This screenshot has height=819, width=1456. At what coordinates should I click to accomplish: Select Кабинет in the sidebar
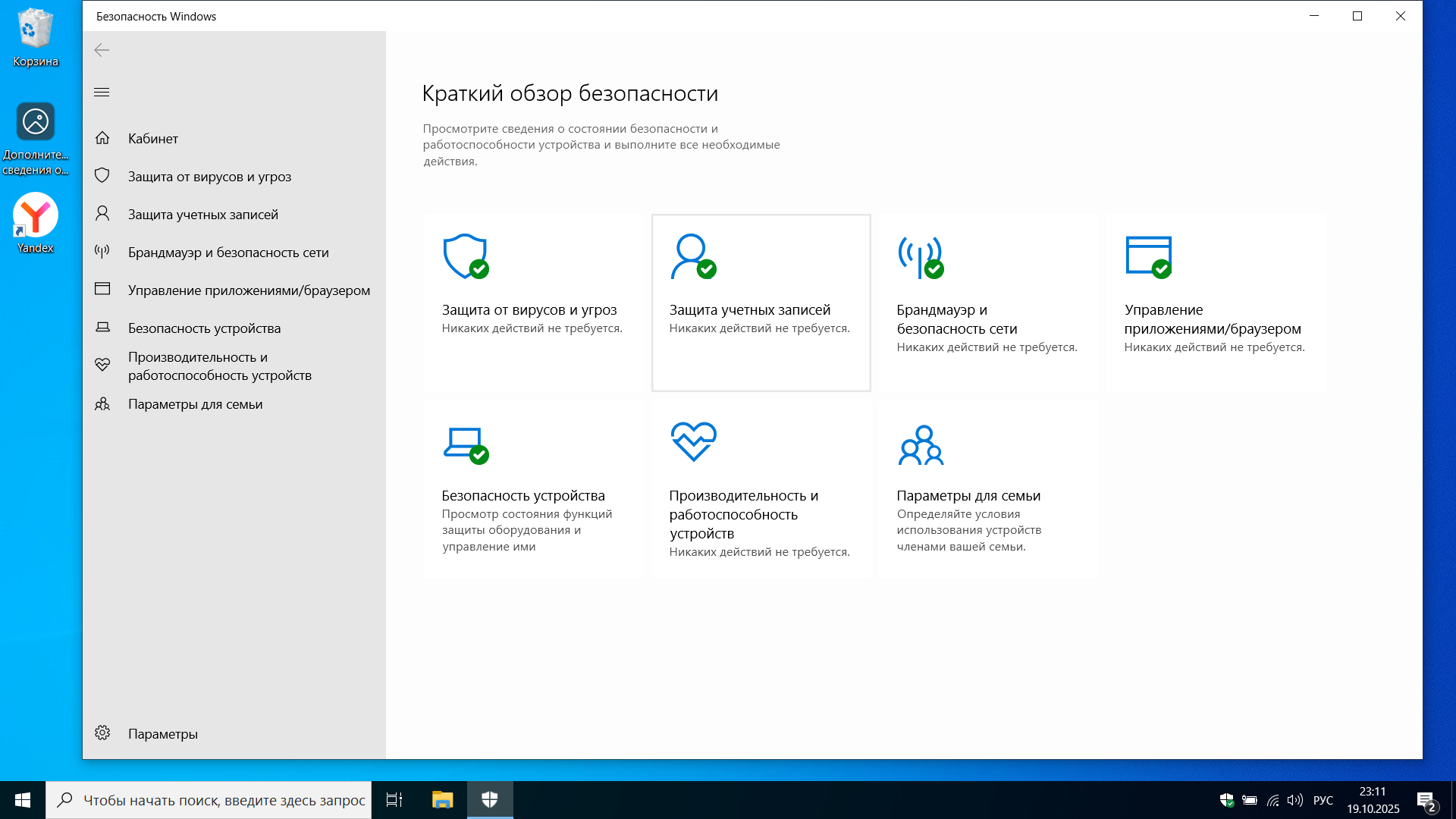tap(153, 139)
